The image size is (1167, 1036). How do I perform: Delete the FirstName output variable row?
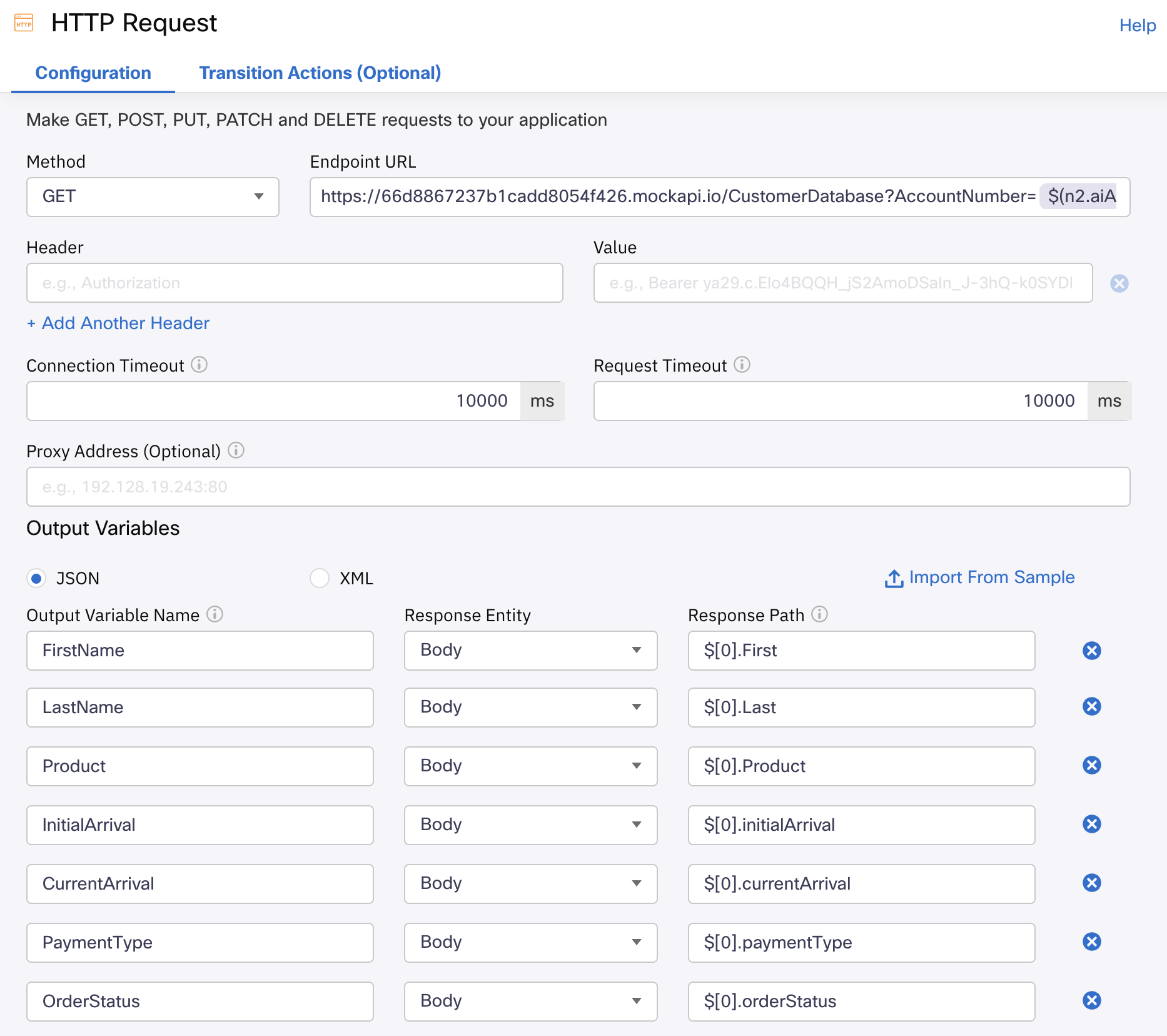1092,651
